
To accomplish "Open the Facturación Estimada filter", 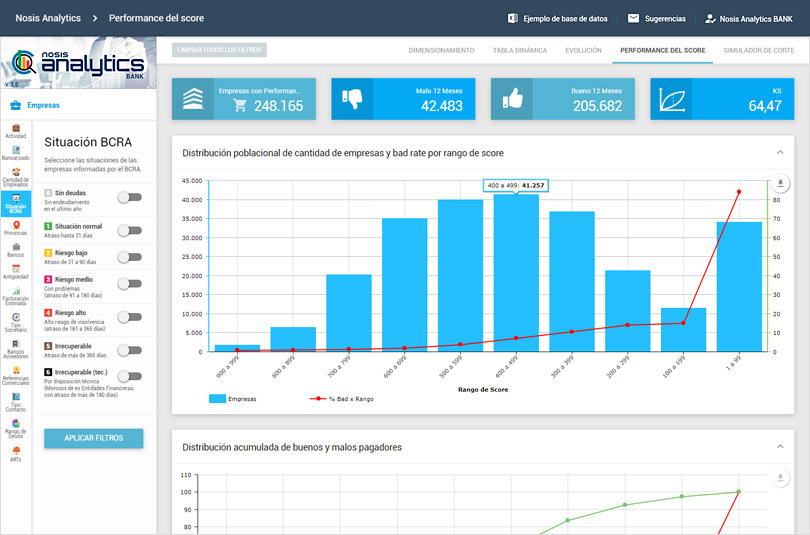I will (x=15, y=296).
